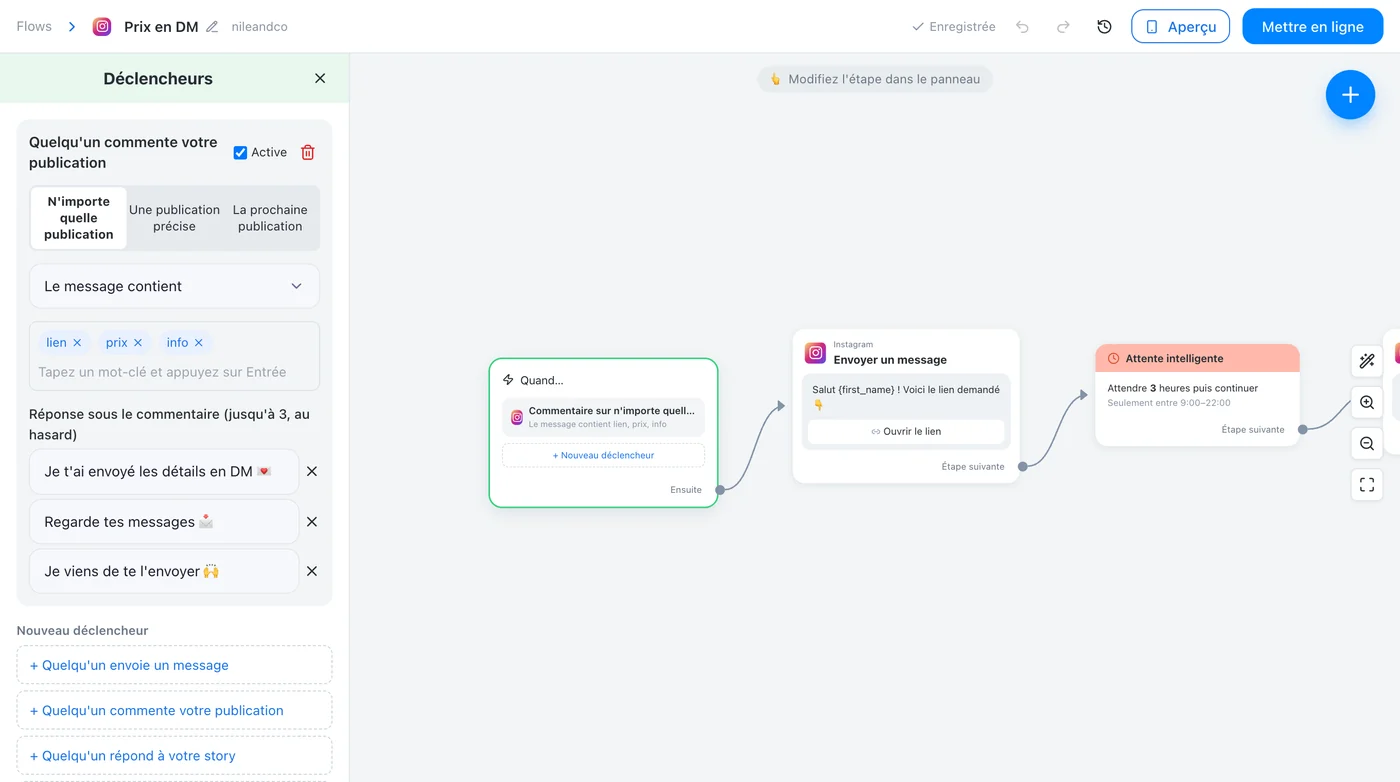Click the 'nileandco' account name
1400x782 pixels.
coord(259,27)
